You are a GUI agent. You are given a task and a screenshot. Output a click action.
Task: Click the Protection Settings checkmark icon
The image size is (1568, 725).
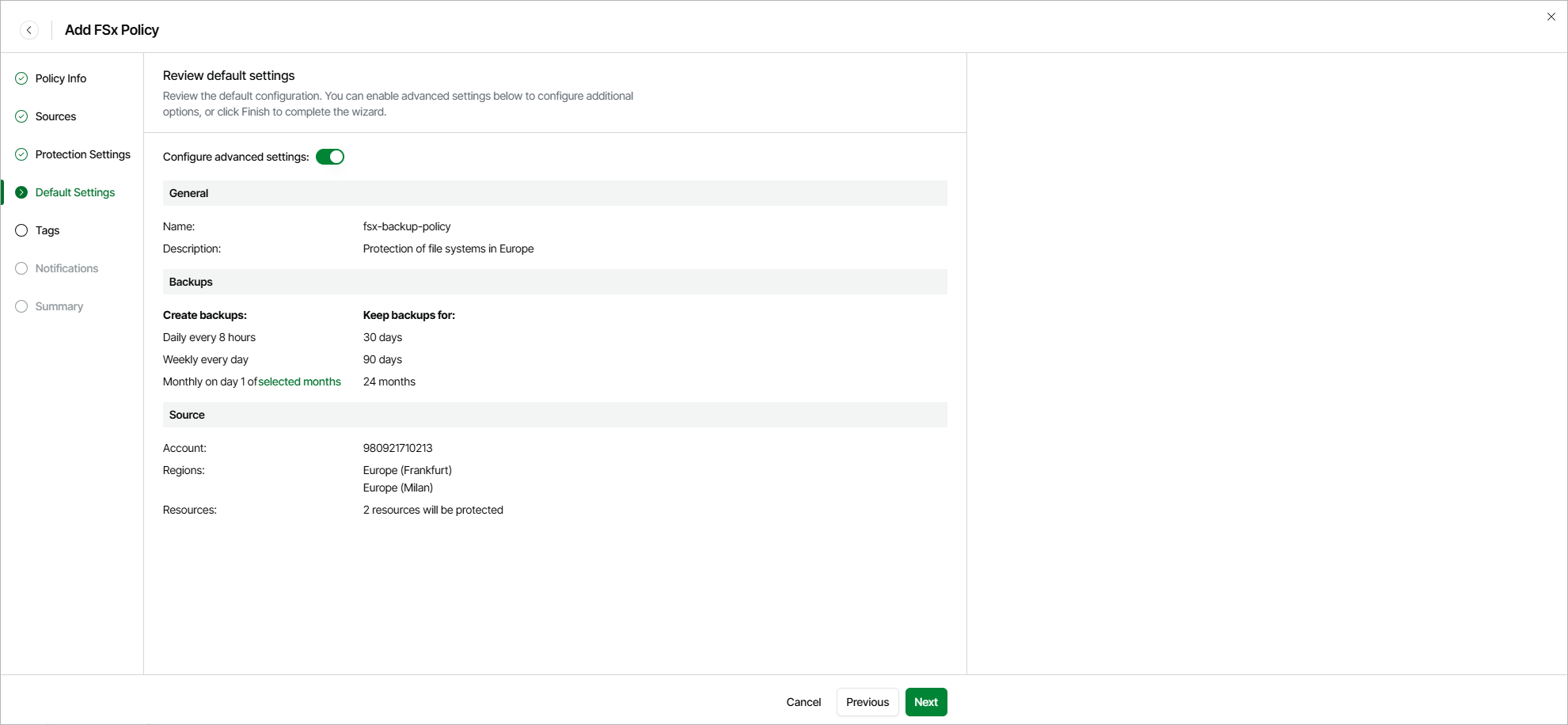coord(21,154)
